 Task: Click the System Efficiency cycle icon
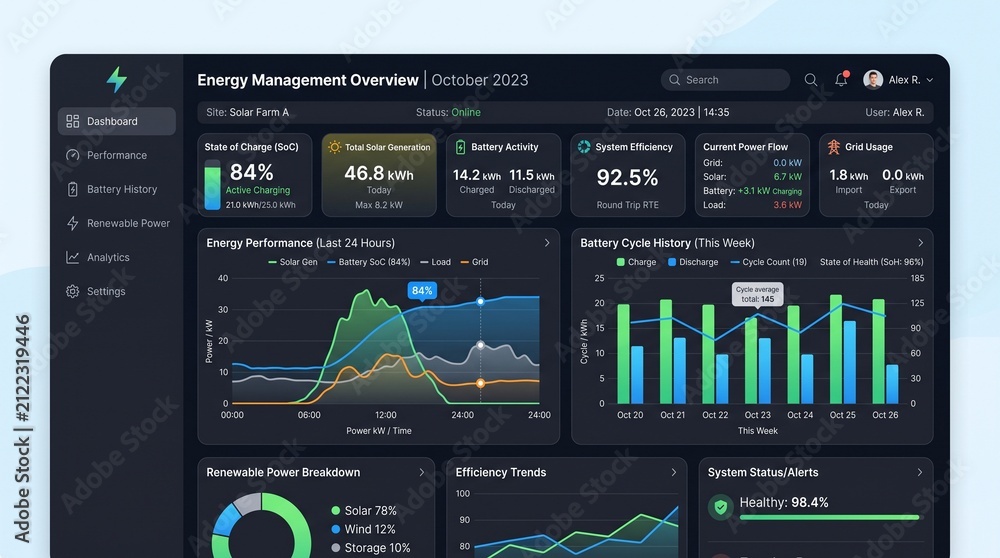(x=584, y=147)
